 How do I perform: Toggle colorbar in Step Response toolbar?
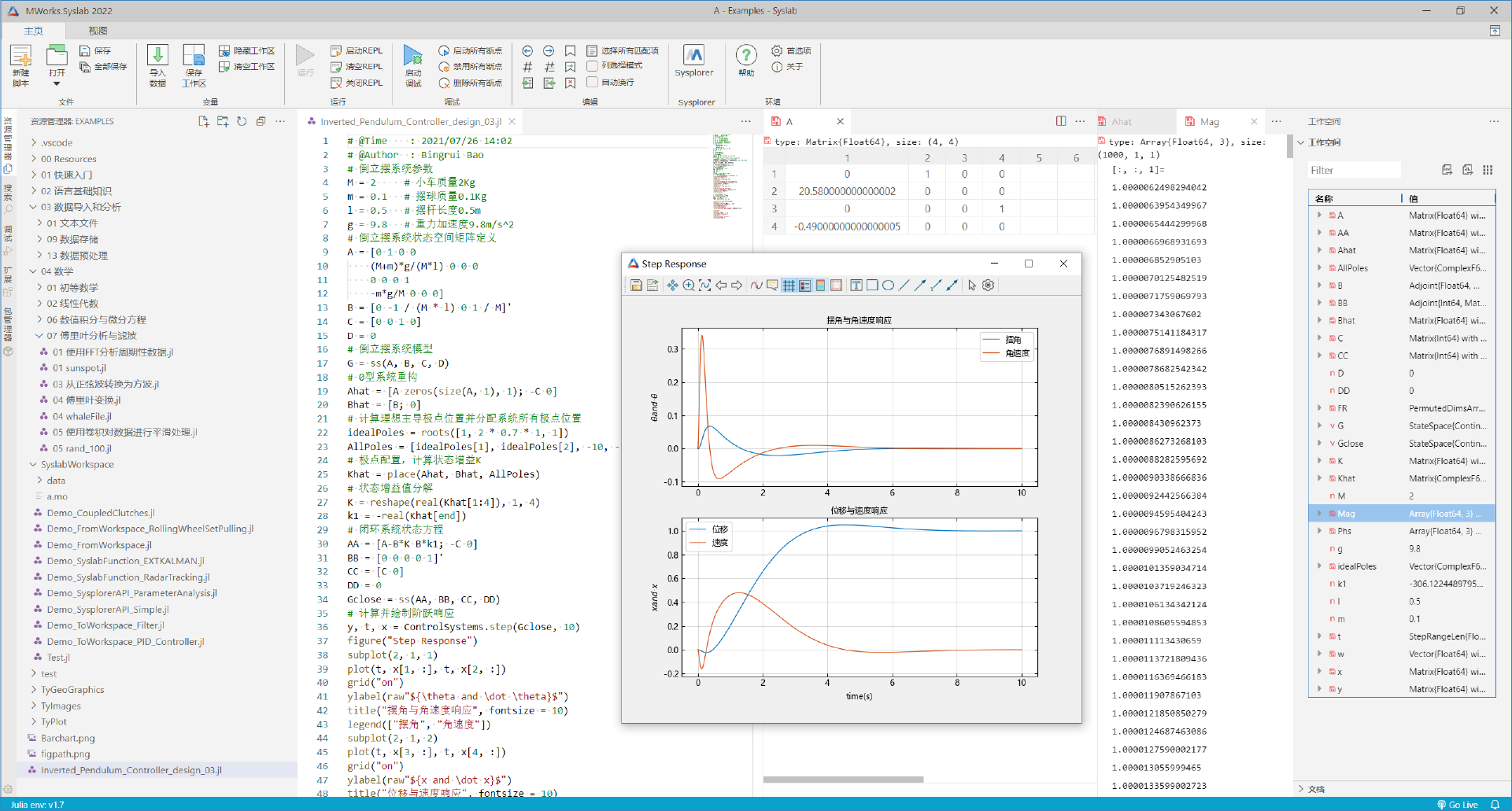[x=820, y=286]
